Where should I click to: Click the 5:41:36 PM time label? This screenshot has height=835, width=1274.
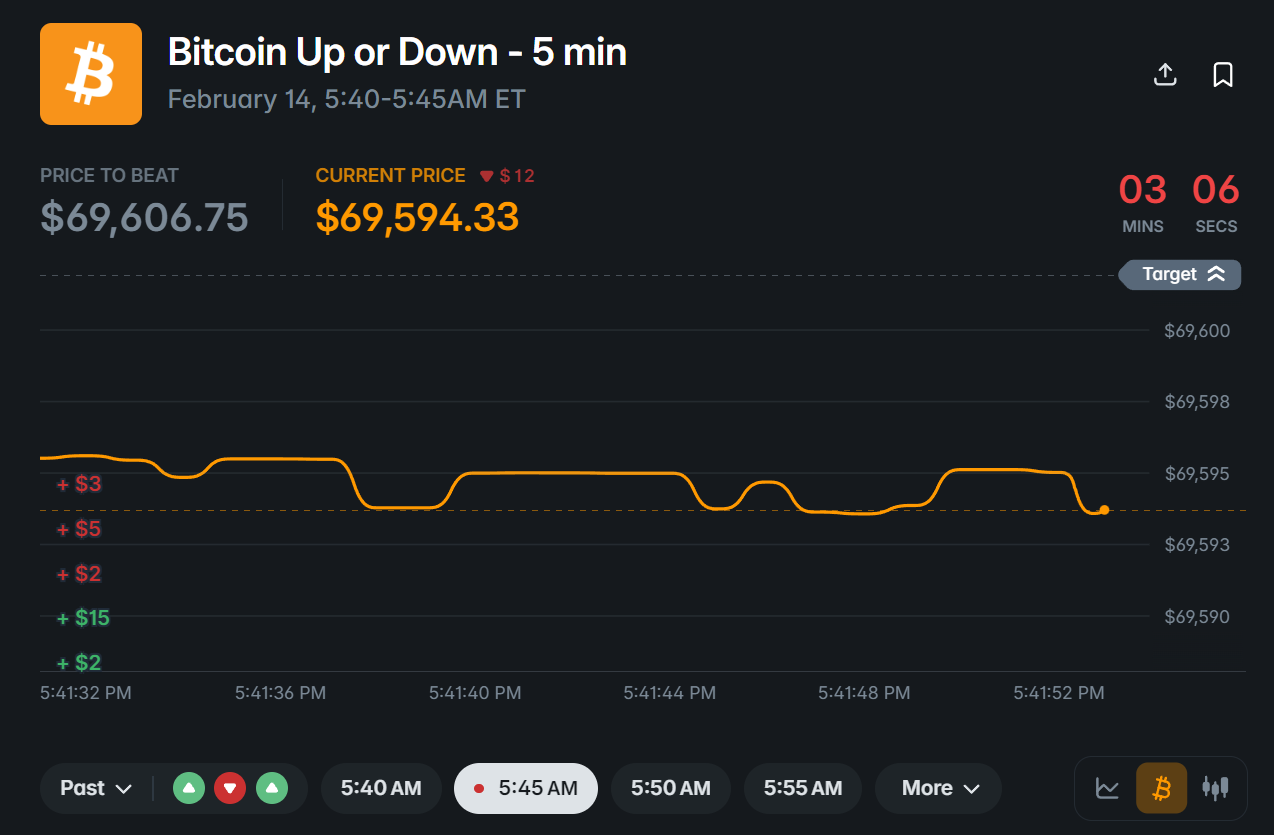(x=280, y=692)
